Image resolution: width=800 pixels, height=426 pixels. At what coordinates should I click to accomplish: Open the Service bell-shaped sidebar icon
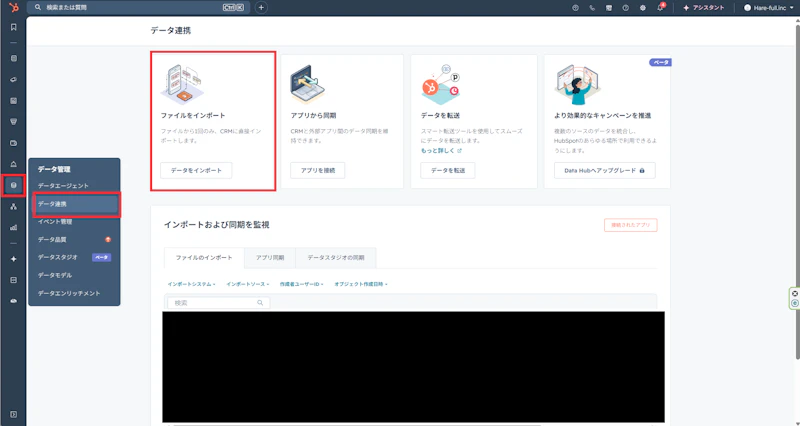click(x=14, y=164)
